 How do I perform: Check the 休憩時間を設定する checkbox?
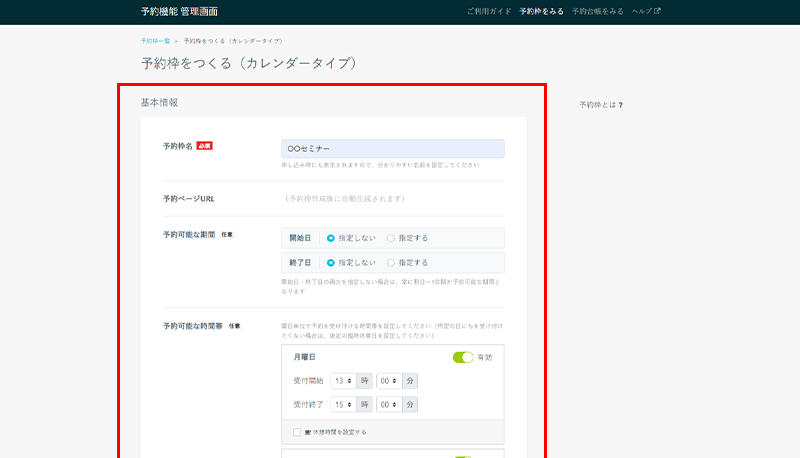point(296,432)
